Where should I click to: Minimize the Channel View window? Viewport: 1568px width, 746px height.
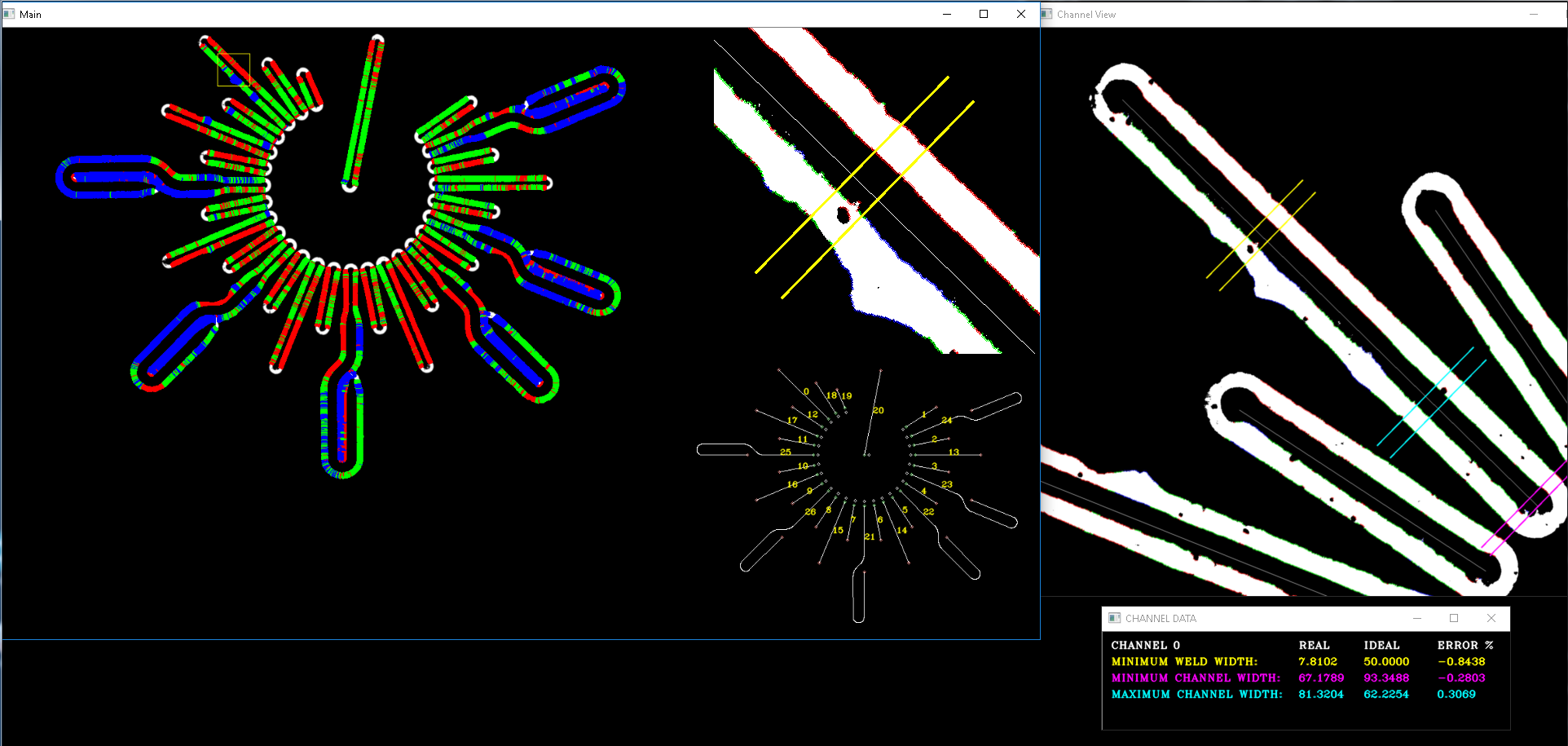pyautogui.click(x=1534, y=14)
